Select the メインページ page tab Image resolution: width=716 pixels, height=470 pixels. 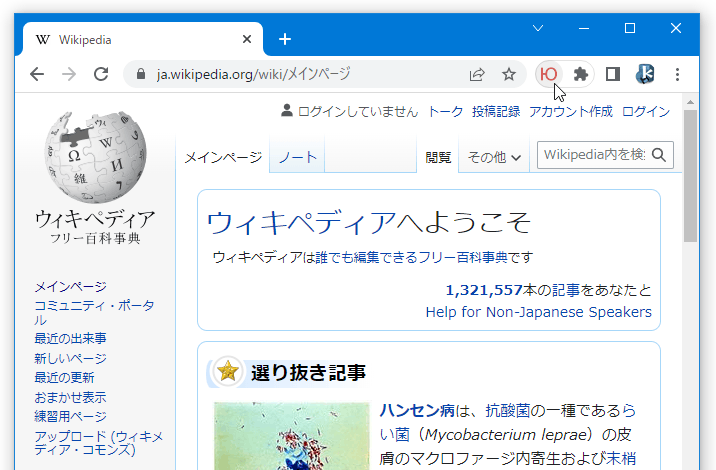pos(223,158)
